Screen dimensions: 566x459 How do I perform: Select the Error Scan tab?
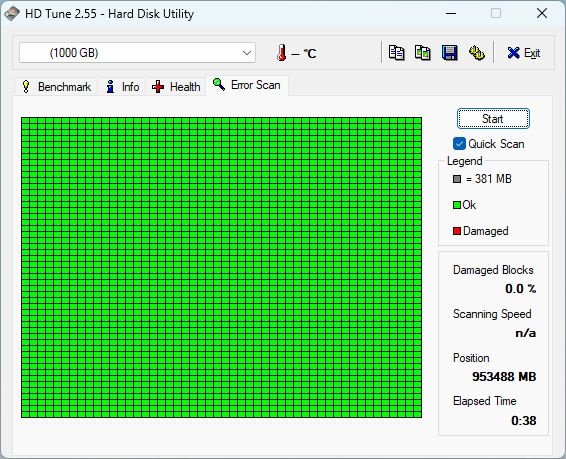pyautogui.click(x=247, y=85)
